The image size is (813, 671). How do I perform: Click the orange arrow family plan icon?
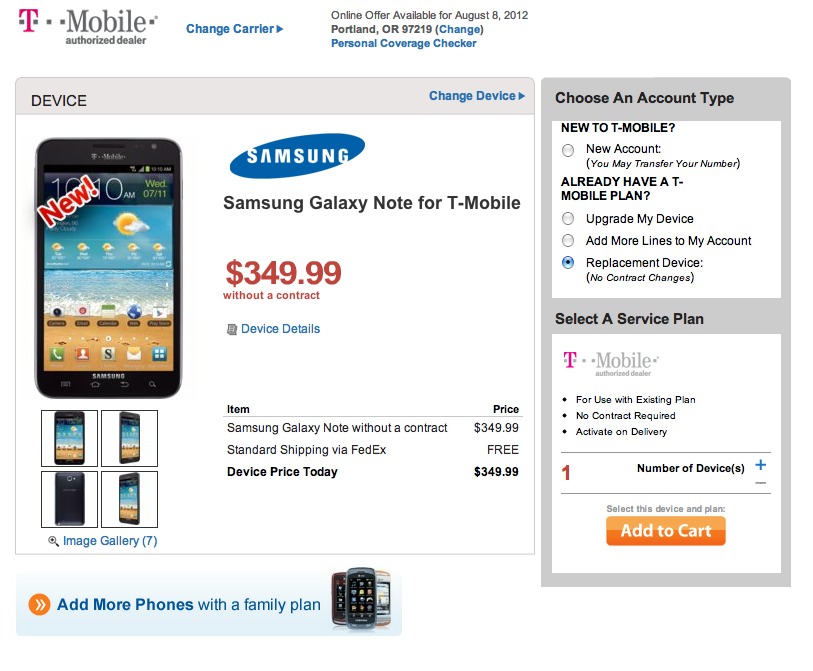click(39, 604)
